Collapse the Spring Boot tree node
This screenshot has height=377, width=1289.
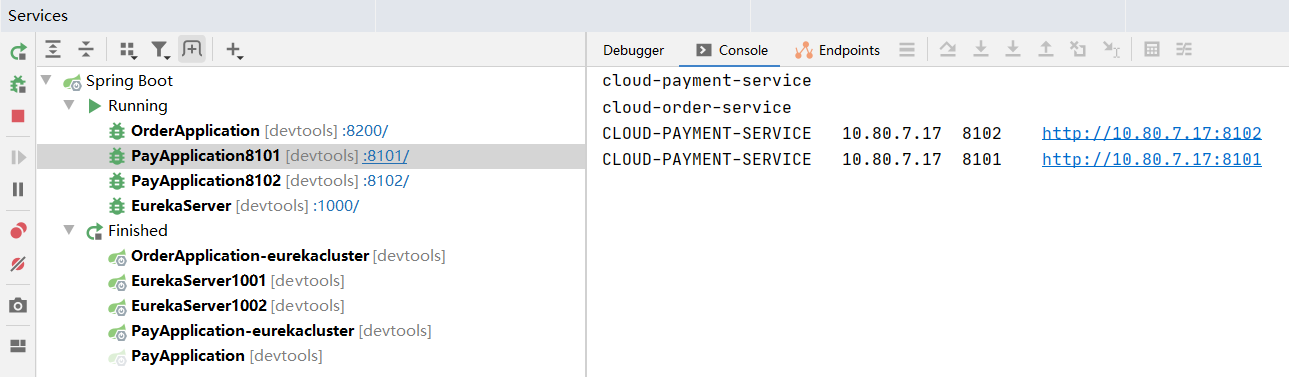47,81
